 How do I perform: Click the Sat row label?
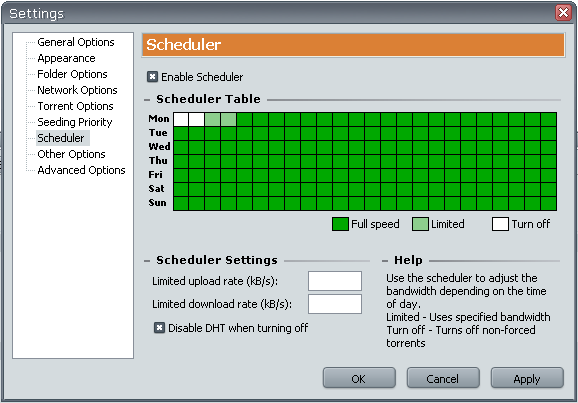[156, 189]
